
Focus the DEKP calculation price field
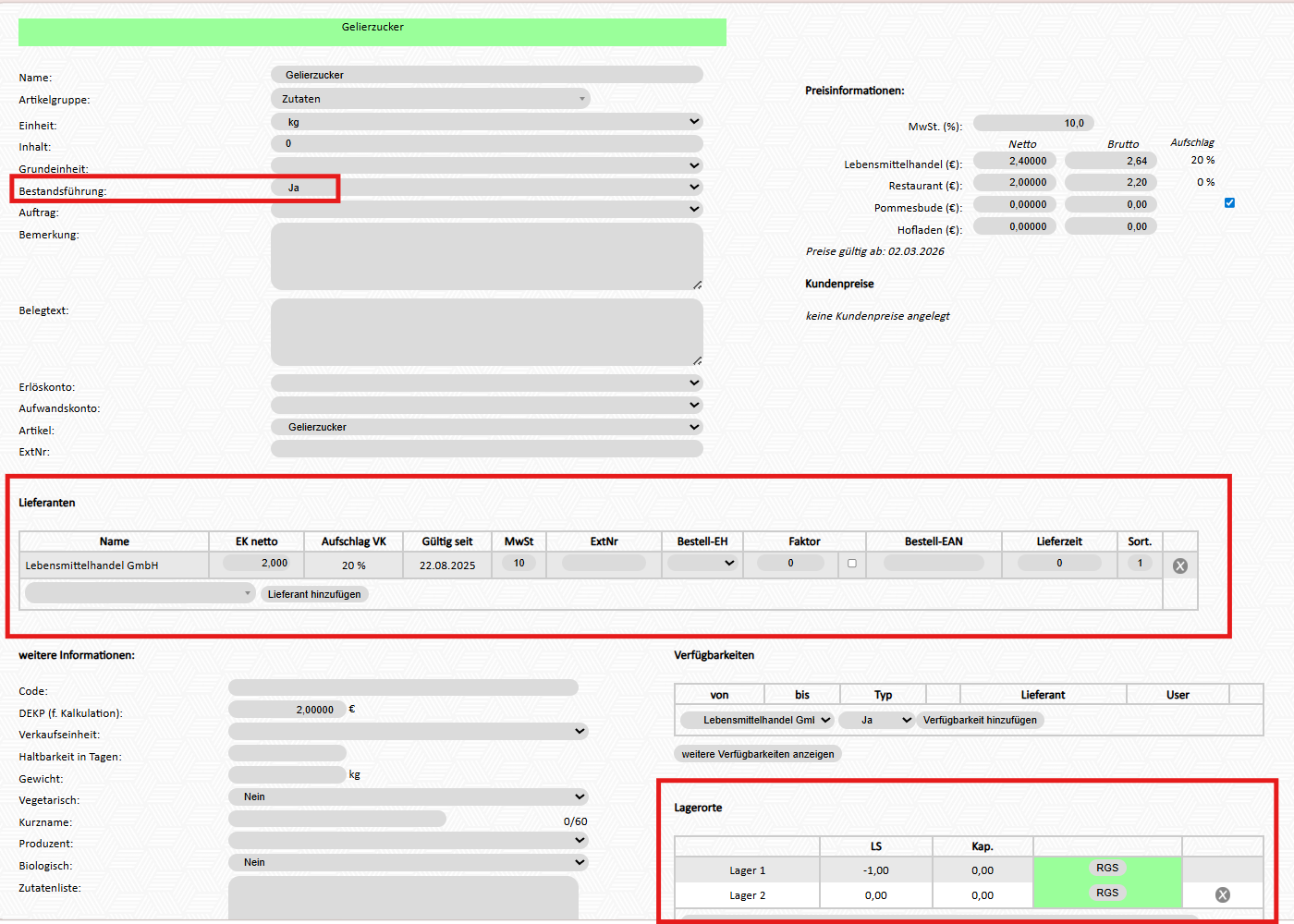click(287, 710)
